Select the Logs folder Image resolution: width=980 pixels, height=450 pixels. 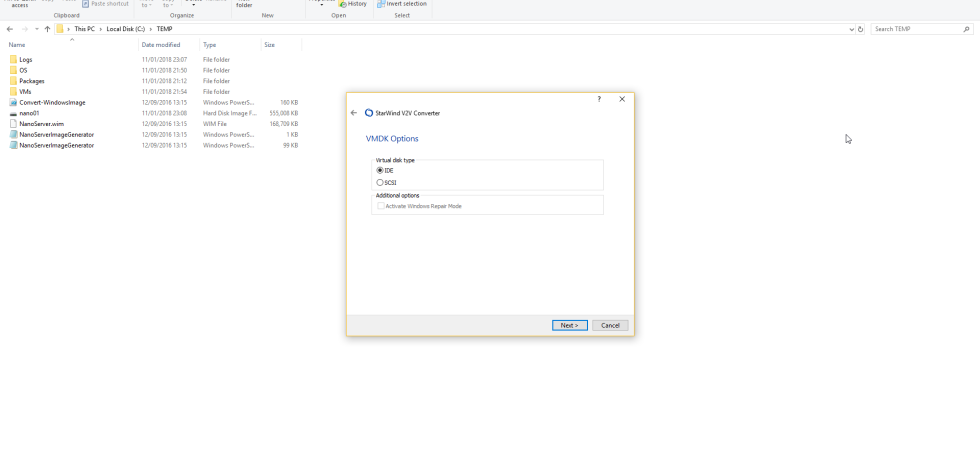(x=26, y=59)
